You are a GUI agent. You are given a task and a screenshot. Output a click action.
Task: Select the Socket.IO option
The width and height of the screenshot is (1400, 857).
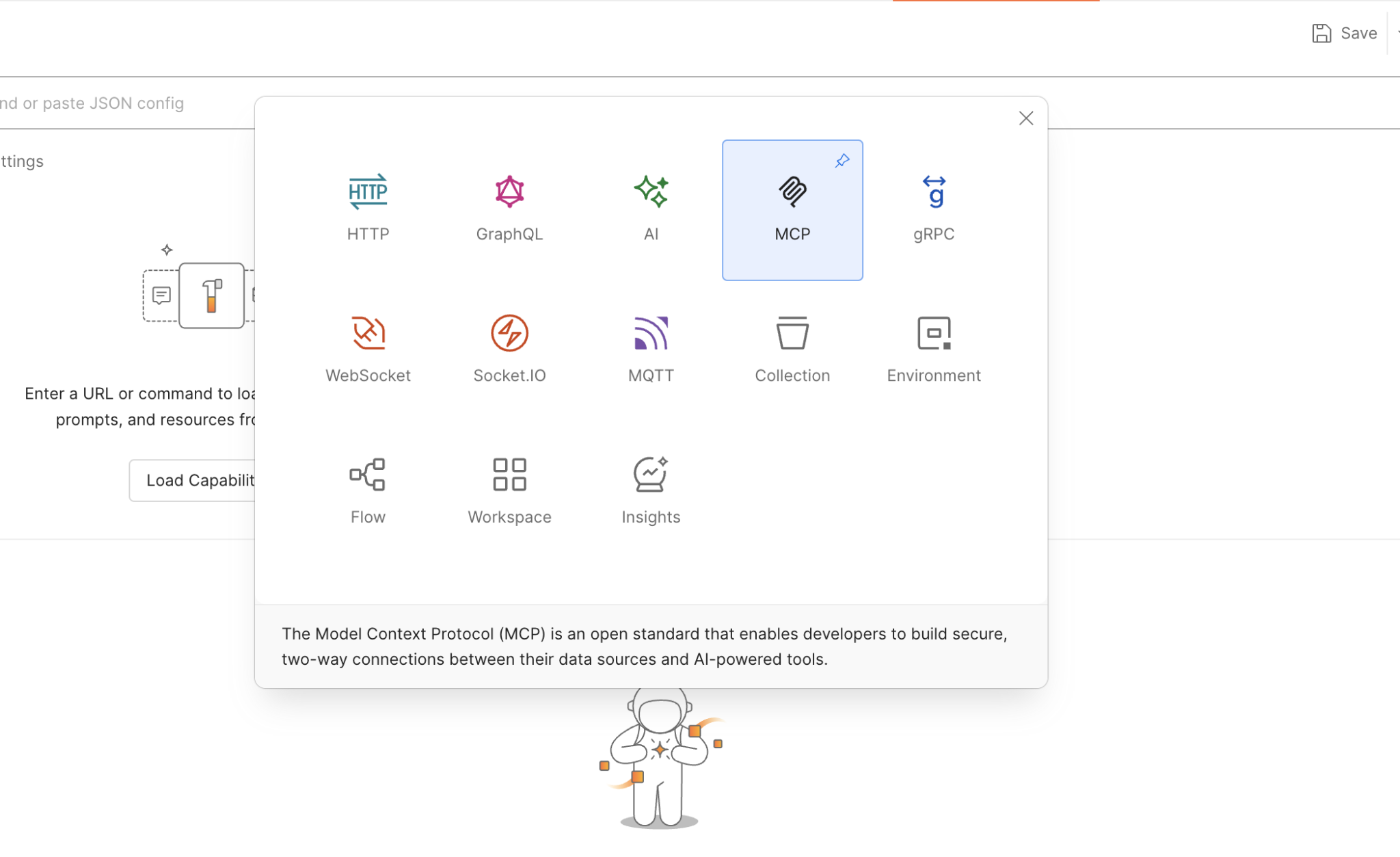509,352
